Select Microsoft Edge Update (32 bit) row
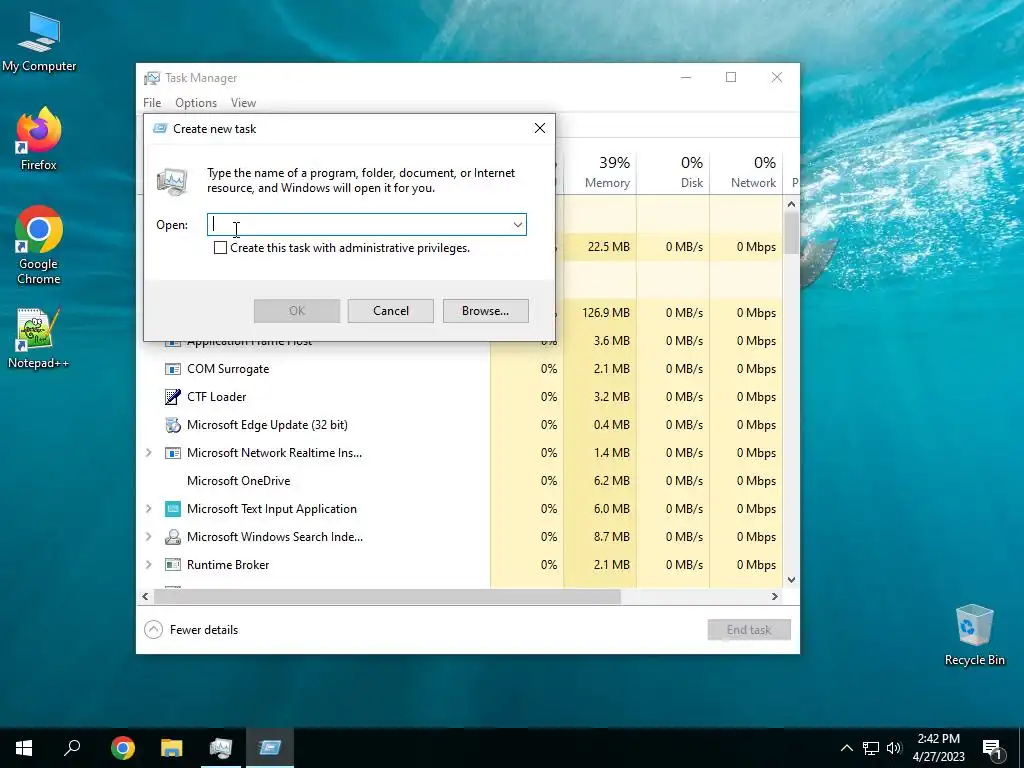The height and width of the screenshot is (768, 1024). [460, 425]
